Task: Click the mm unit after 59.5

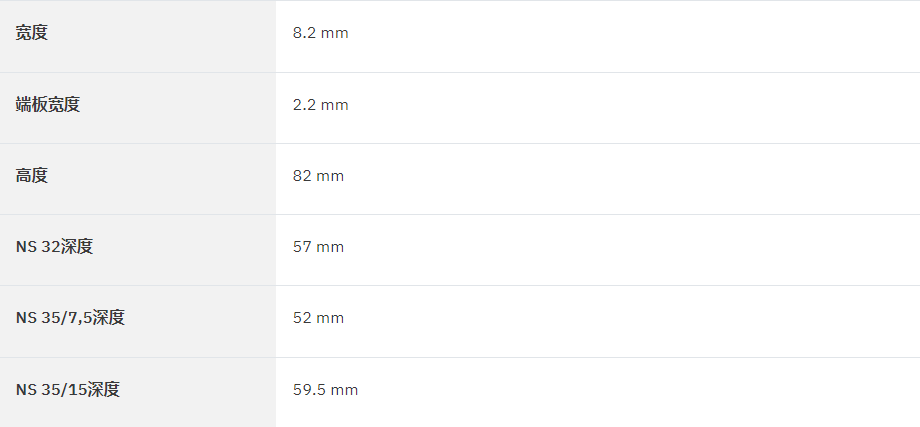Action: point(344,391)
